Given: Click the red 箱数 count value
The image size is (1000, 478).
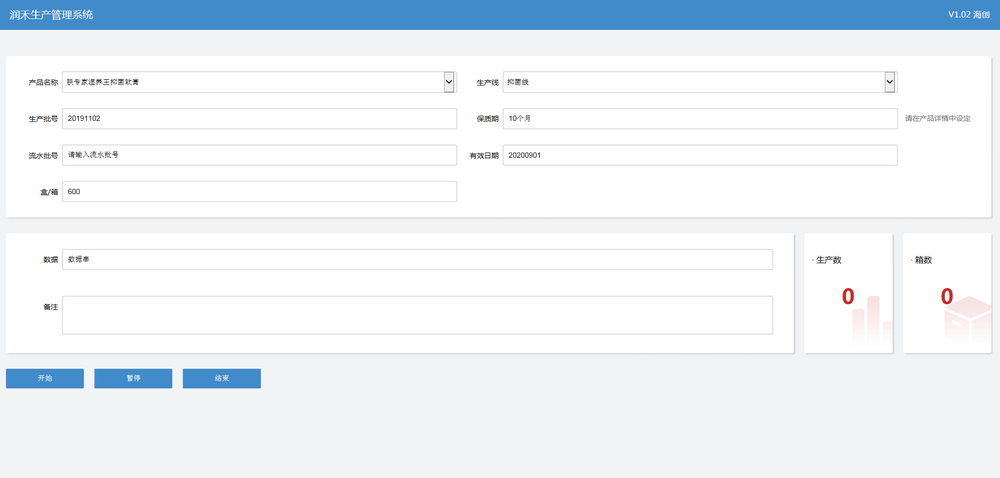Looking at the screenshot, I should [x=946, y=296].
